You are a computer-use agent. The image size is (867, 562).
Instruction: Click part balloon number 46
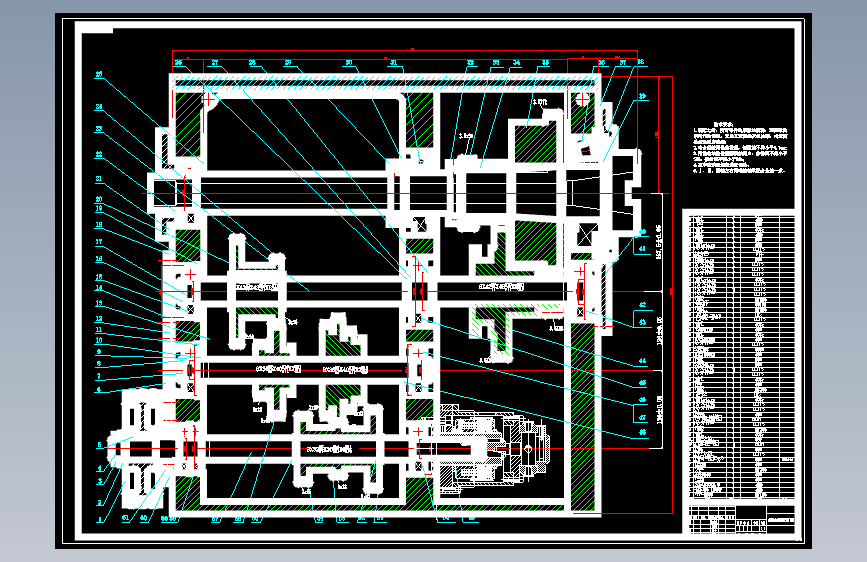click(643, 399)
